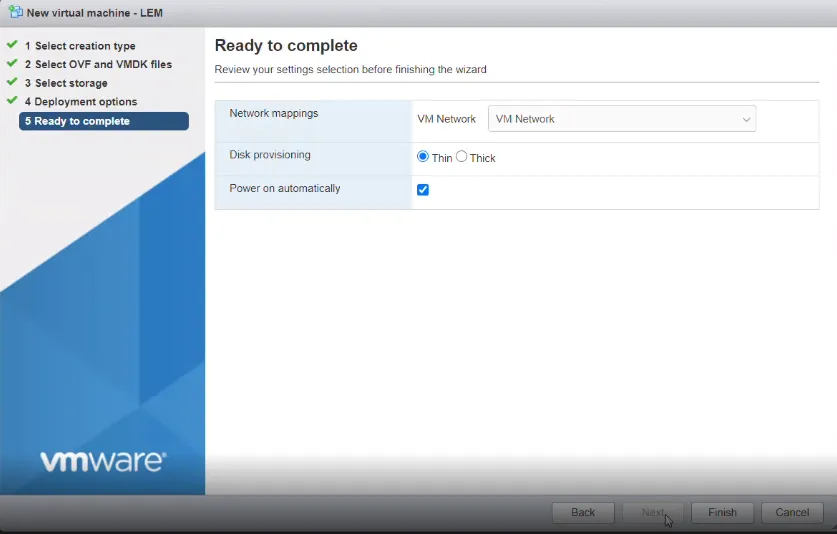
Task: Click the Finish button
Action: click(722, 512)
